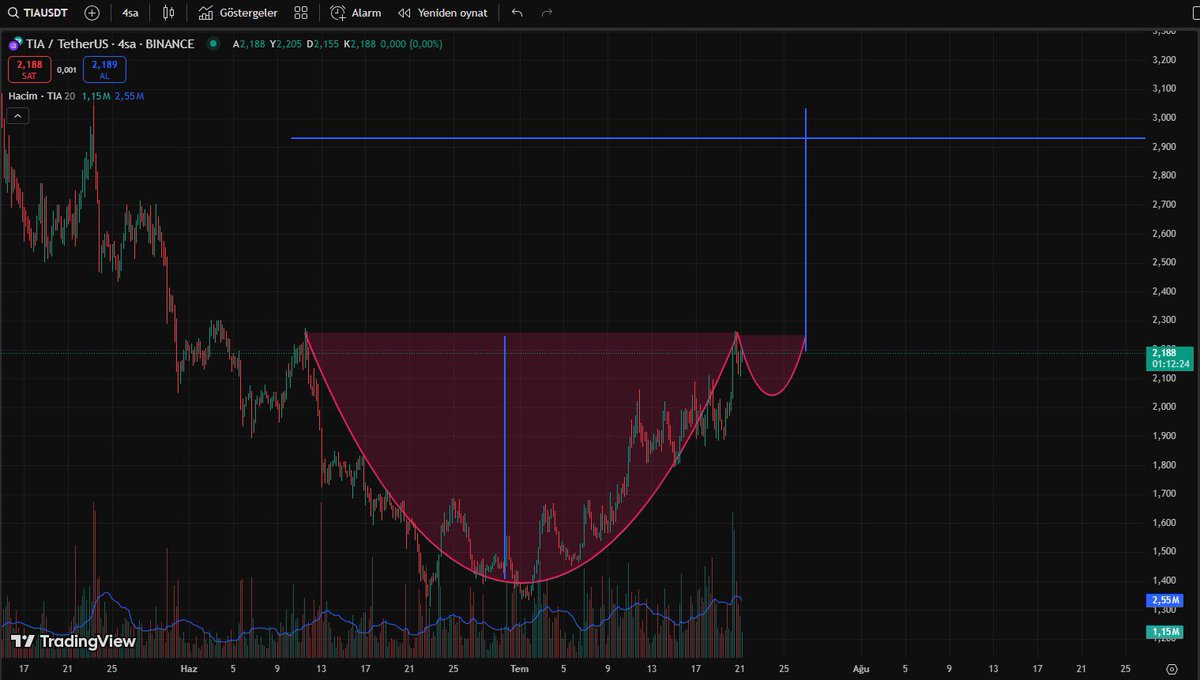Image resolution: width=1200 pixels, height=680 pixels.
Task: Collapse the chart legend with the arrow toggle
Action: click(x=17, y=115)
